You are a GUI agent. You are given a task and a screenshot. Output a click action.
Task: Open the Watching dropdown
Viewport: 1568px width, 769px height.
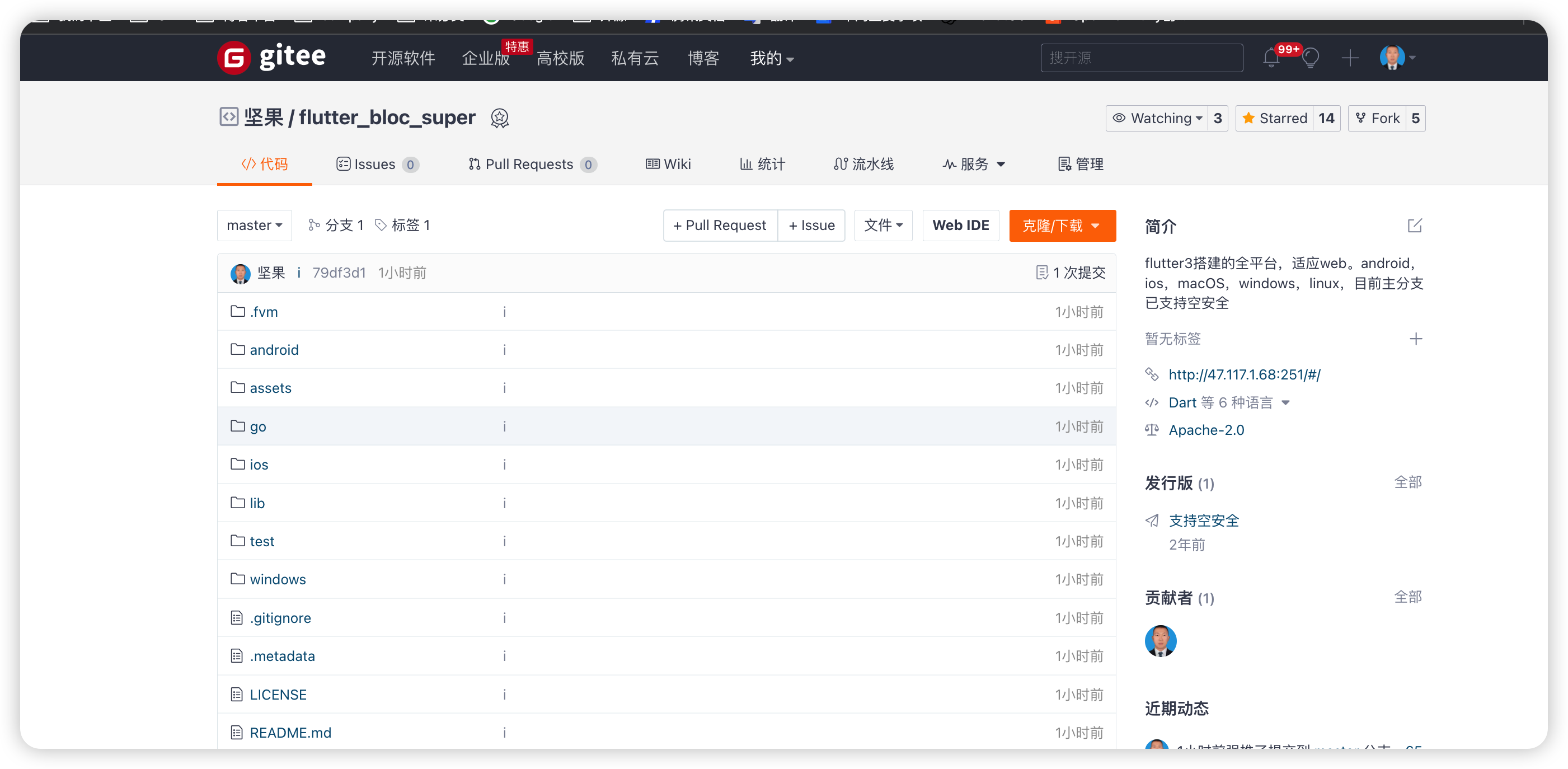click(x=1157, y=118)
